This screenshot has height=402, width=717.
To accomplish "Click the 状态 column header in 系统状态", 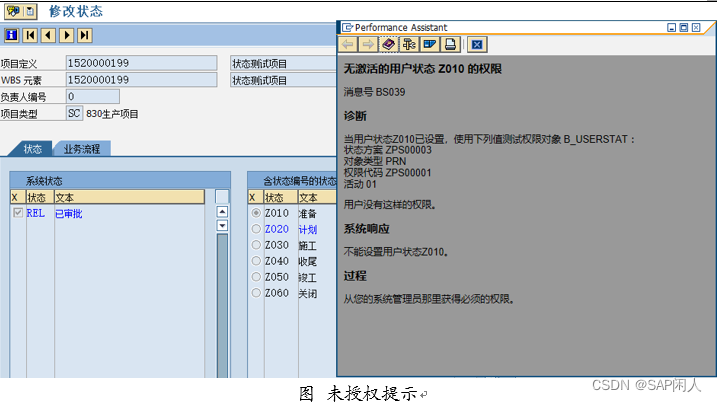I will coord(40,198).
